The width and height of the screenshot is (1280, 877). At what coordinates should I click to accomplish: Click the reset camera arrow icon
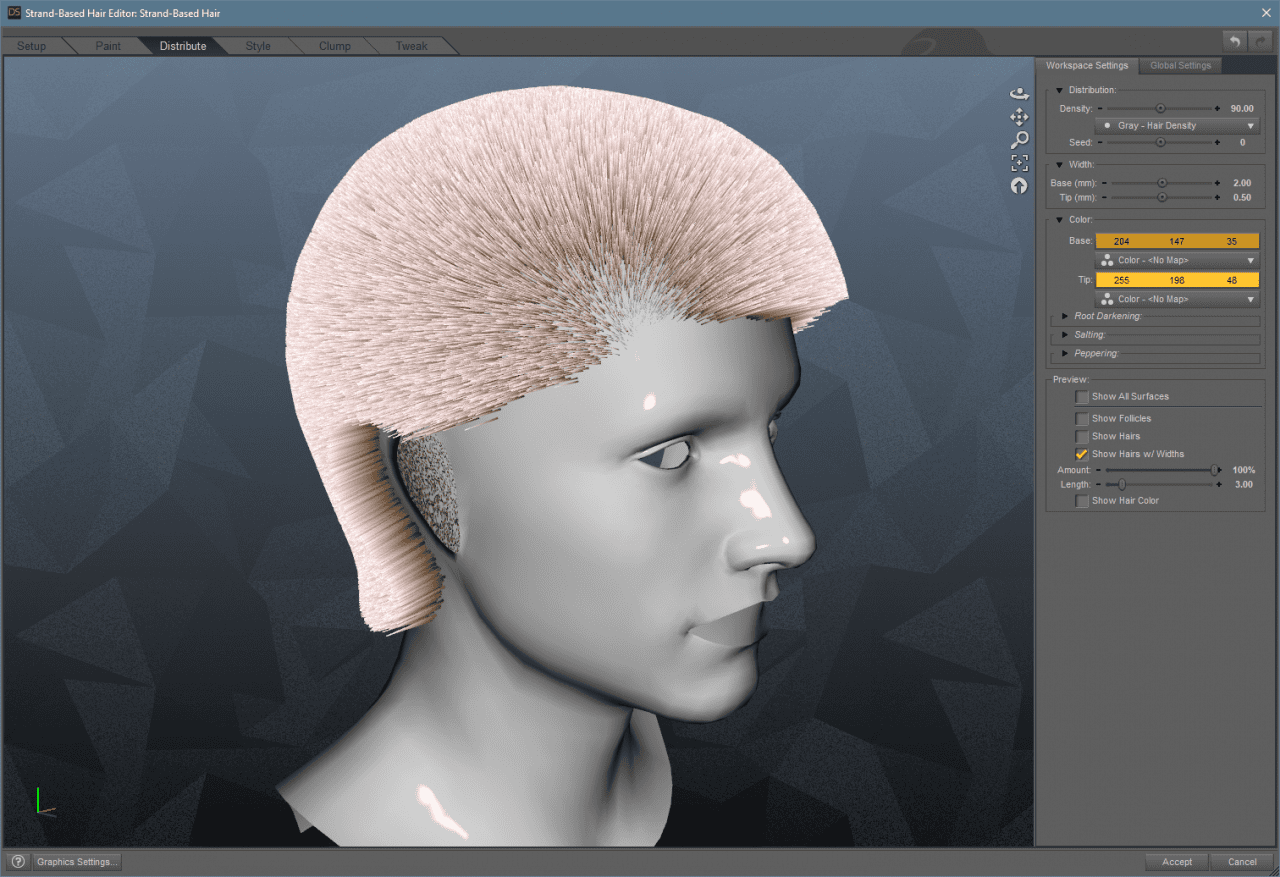1019,185
